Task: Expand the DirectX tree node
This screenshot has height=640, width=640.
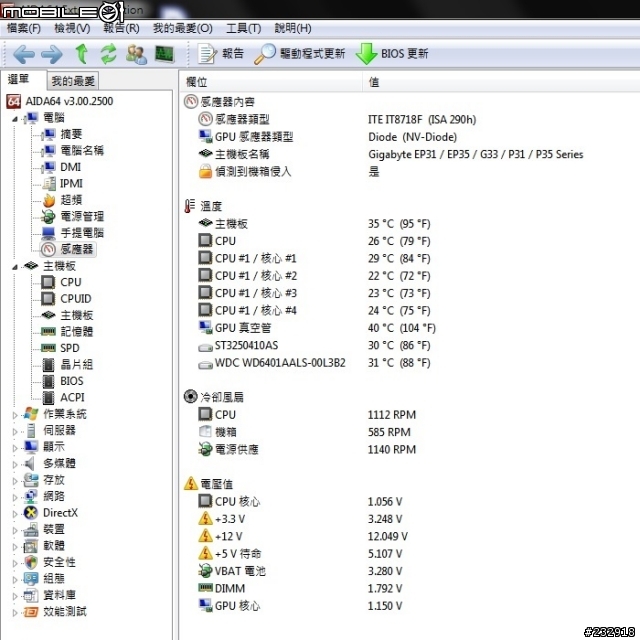Action: pyautogui.click(x=15, y=514)
